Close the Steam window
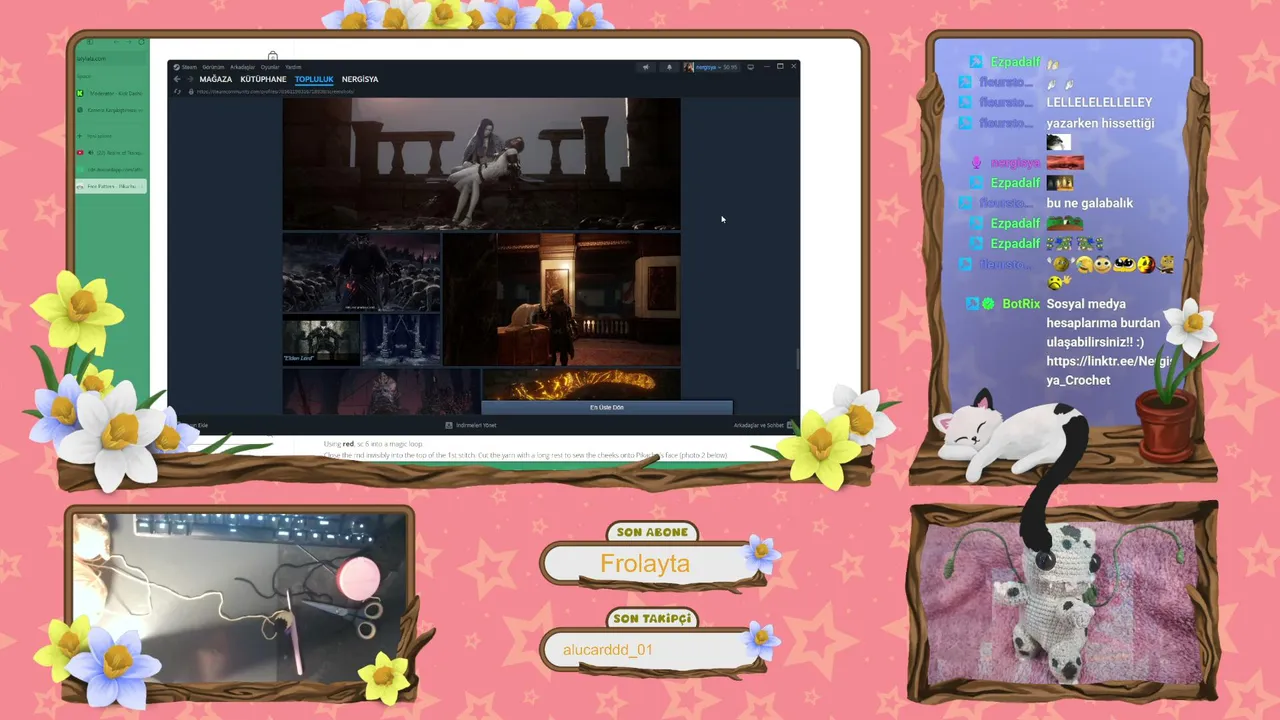The width and height of the screenshot is (1280, 720). point(794,67)
